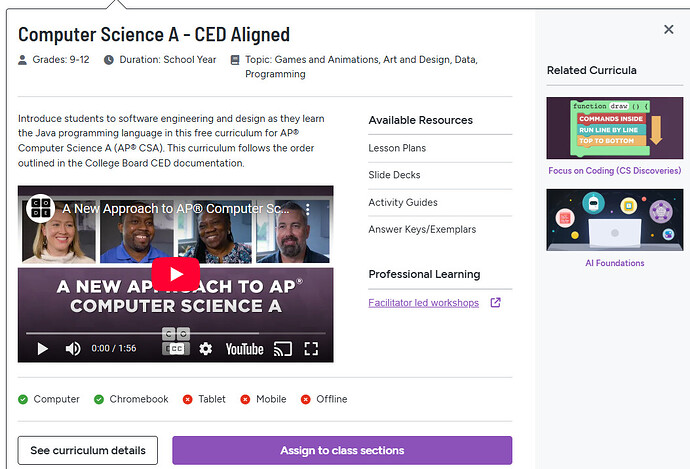Click the 'Computer Science A - CED Aligned' heading
This screenshot has width=690, height=469.
[x=154, y=35]
